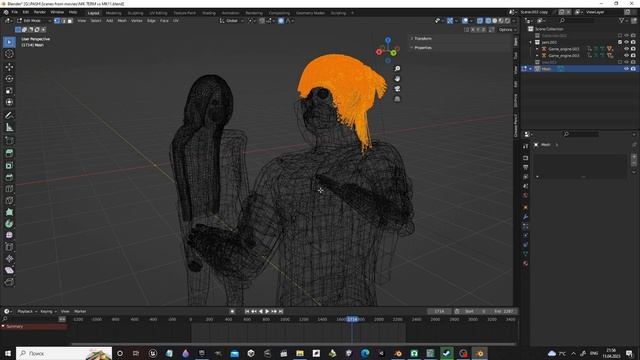
Task: Select the Knife tool
Action: pos(9,200)
